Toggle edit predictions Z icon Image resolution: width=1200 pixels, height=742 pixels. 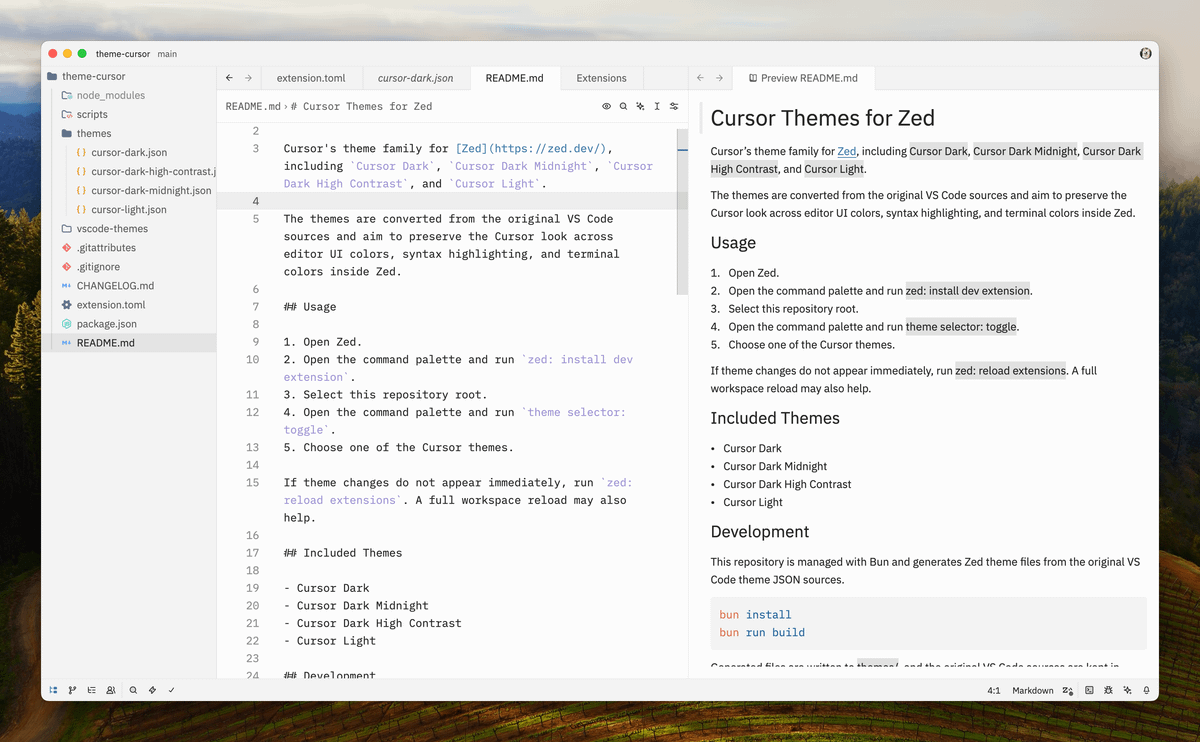[1068, 690]
